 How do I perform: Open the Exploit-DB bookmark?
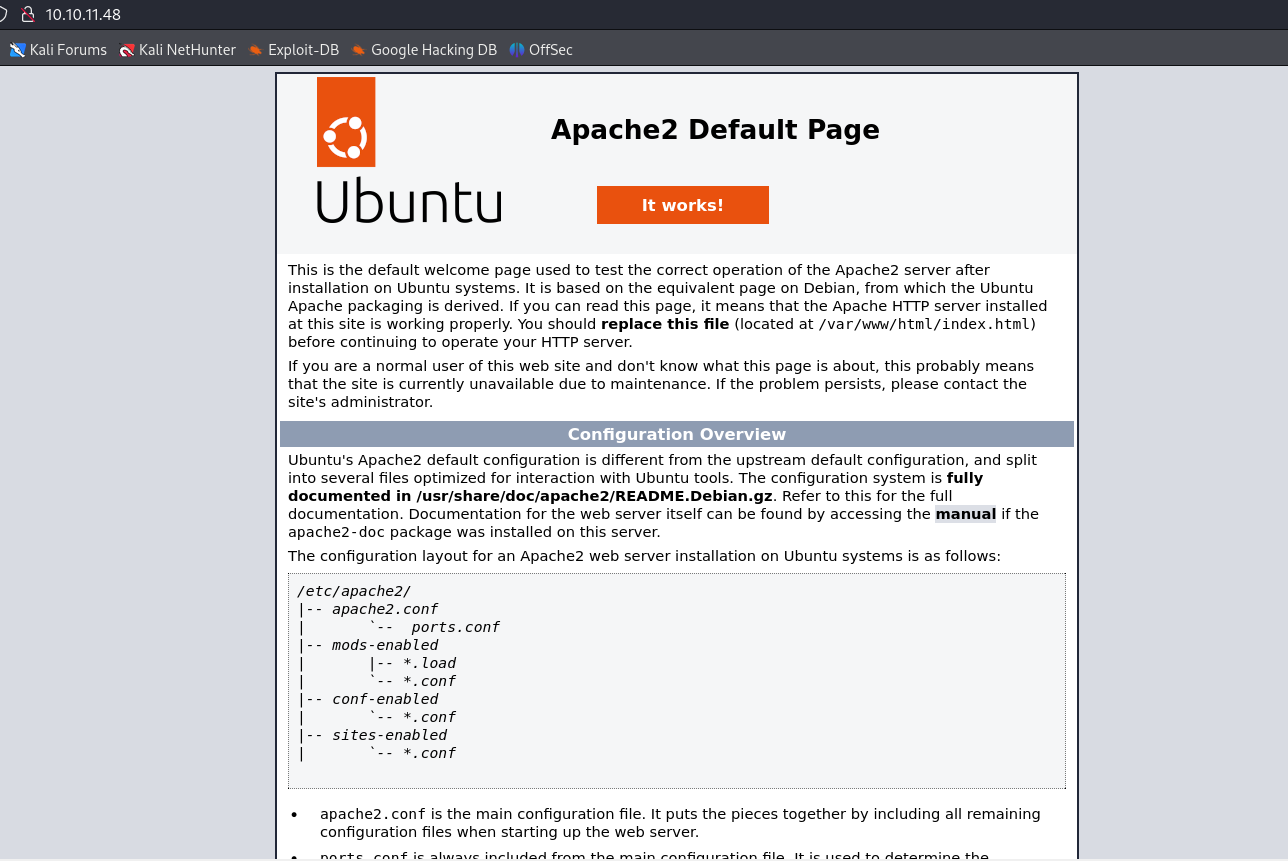(x=293, y=50)
